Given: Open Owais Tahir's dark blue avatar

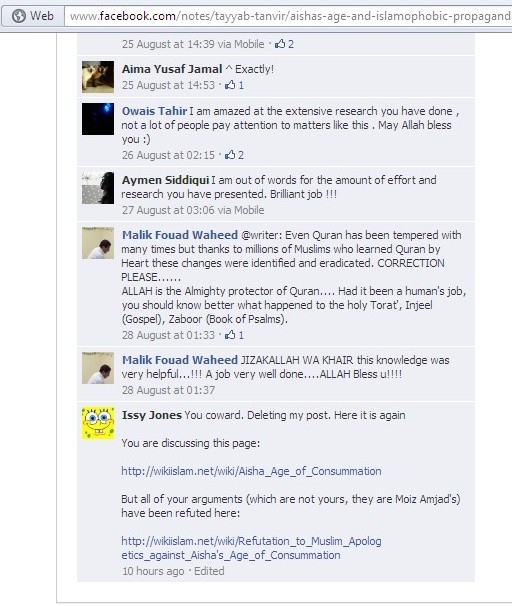Looking at the screenshot, I should pyautogui.click(x=98, y=119).
